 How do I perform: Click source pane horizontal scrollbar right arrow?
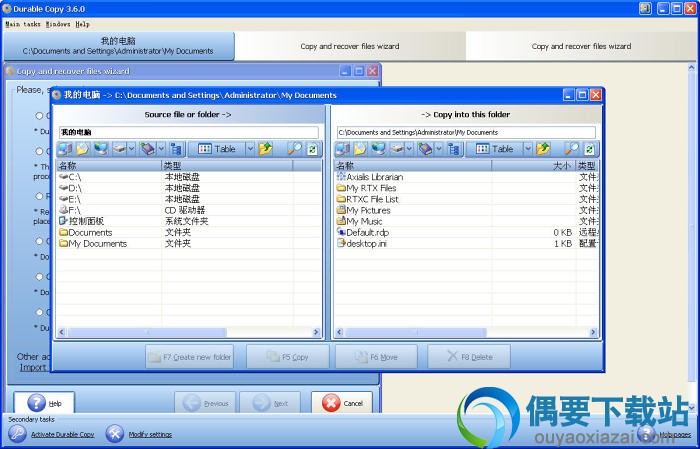[x=316, y=332]
